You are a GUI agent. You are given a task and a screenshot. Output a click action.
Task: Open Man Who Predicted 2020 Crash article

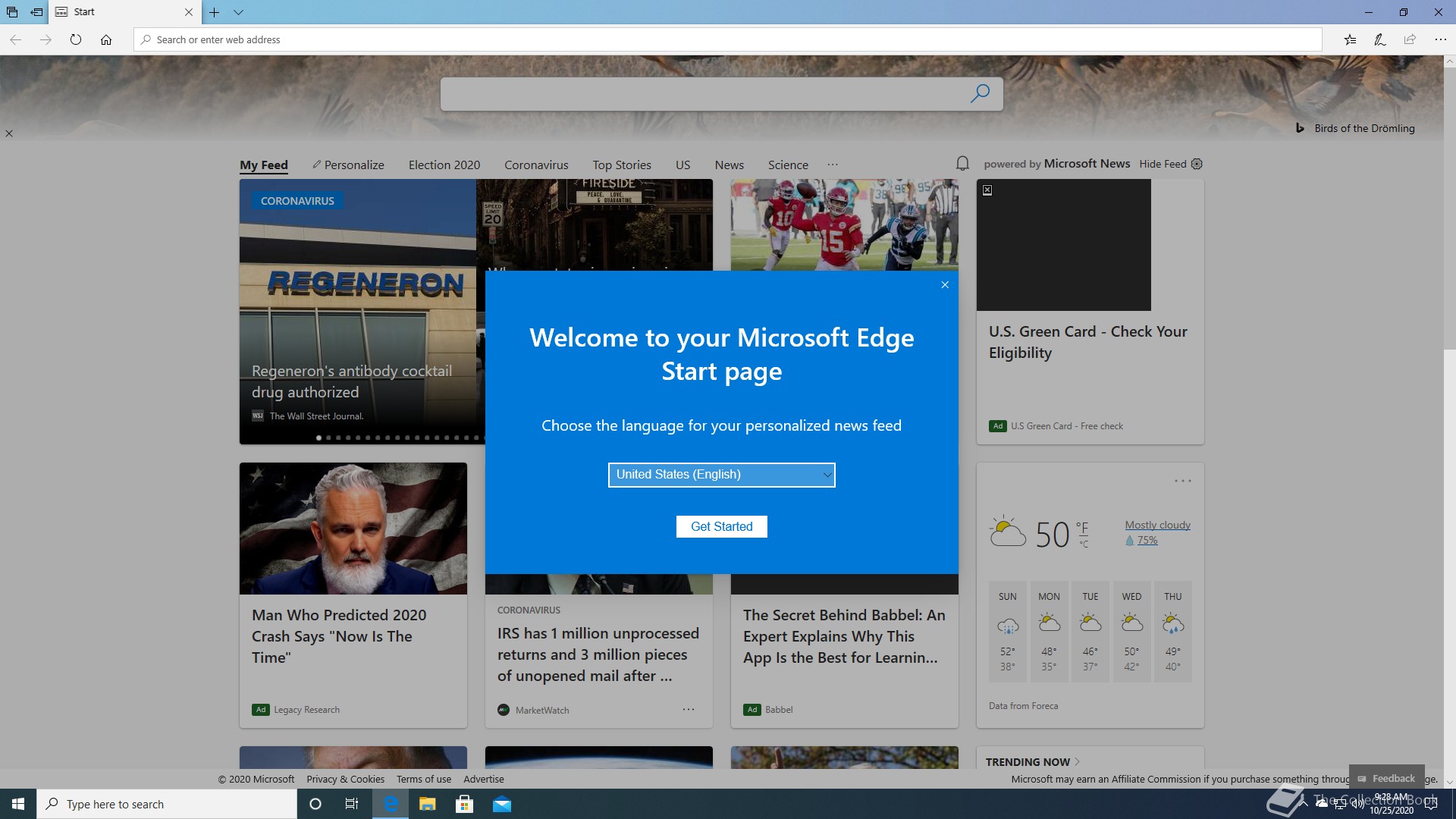tap(339, 636)
